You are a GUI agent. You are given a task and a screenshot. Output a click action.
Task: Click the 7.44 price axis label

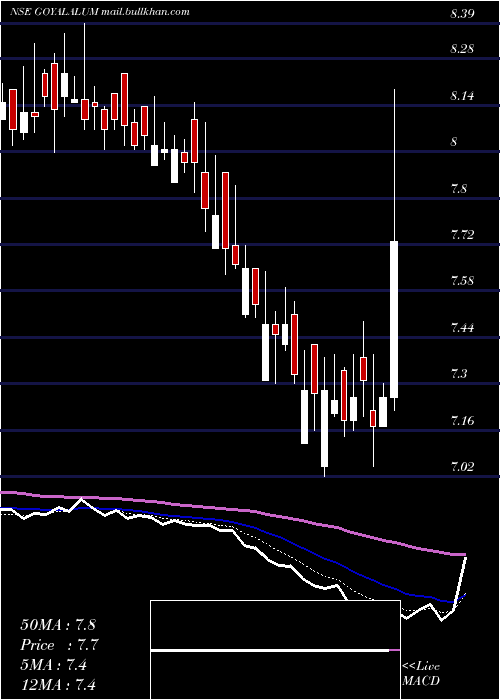(462, 328)
